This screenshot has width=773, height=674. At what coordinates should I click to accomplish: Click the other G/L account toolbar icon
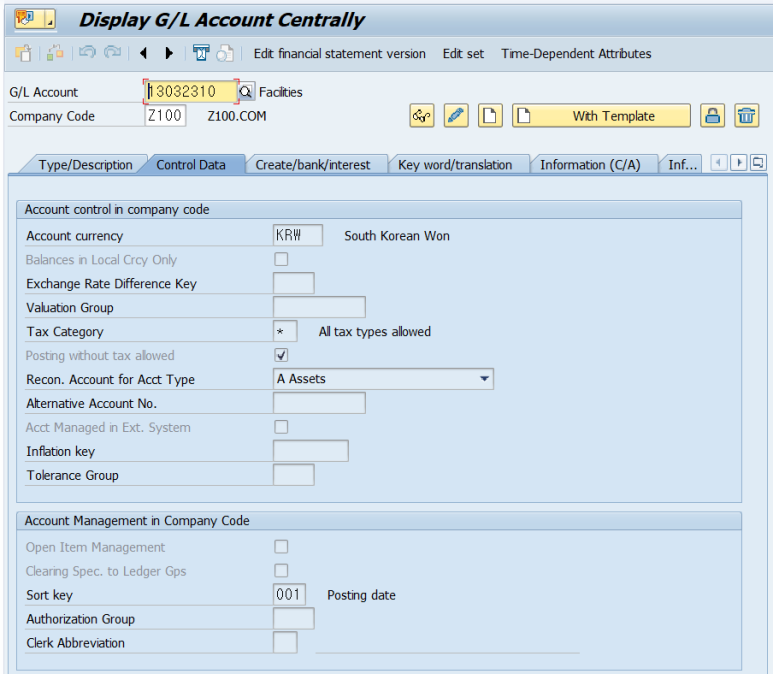[23, 53]
